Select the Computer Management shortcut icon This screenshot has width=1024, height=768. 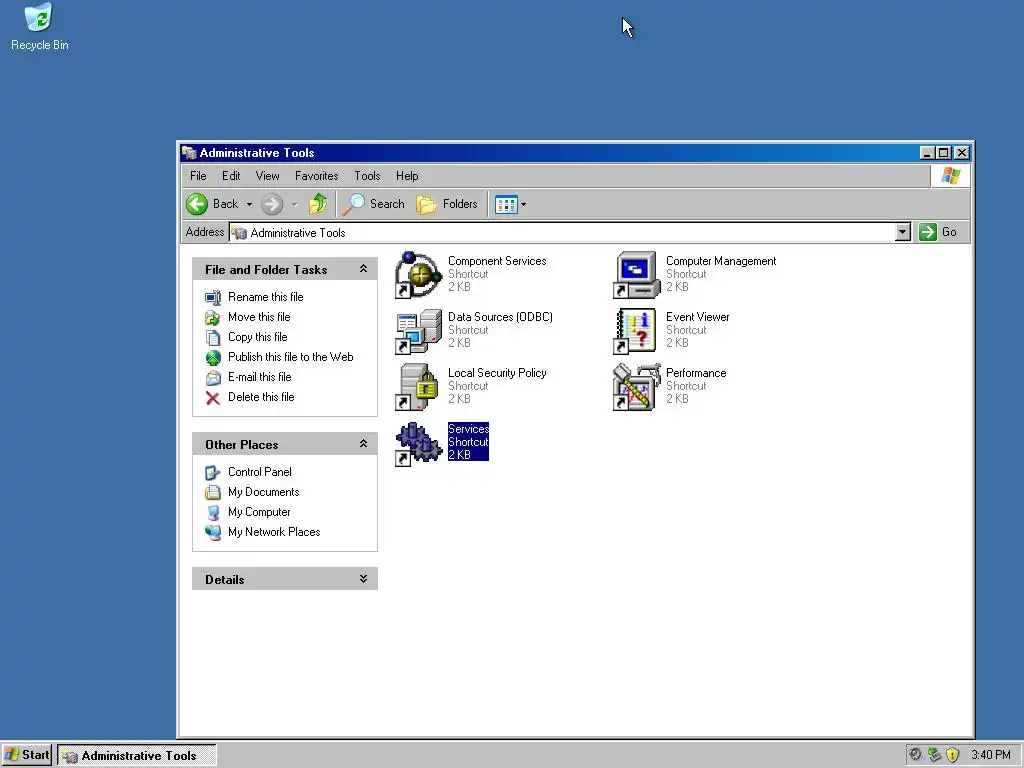pos(636,274)
